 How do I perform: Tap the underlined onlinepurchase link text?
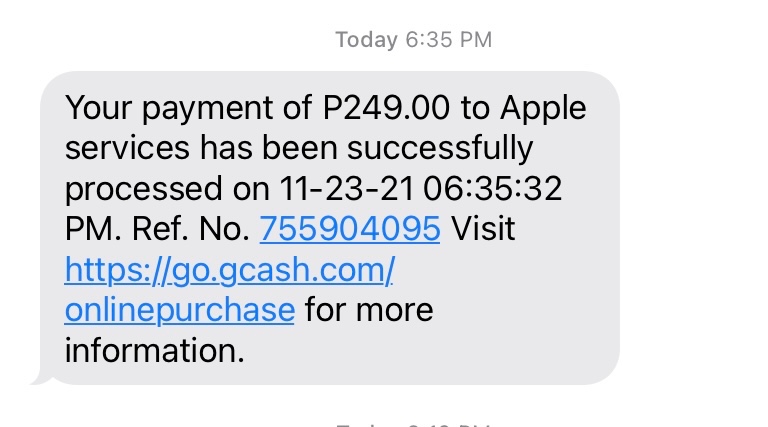click(180, 311)
